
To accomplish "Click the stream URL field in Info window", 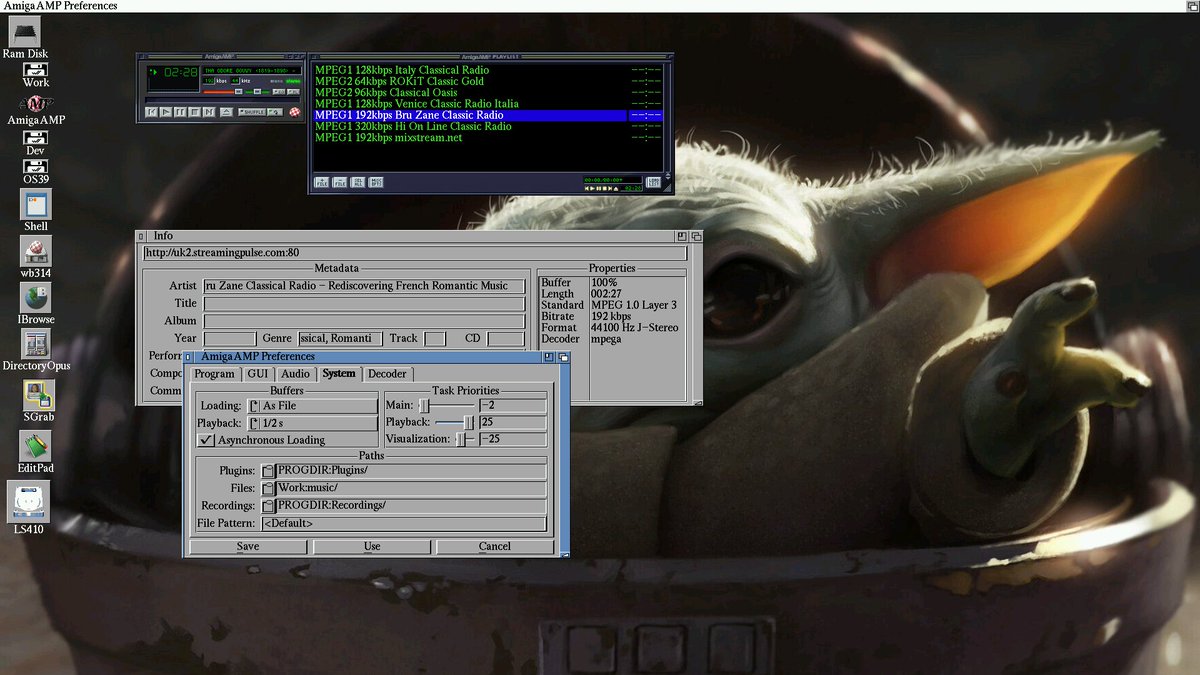I will click(414, 253).
